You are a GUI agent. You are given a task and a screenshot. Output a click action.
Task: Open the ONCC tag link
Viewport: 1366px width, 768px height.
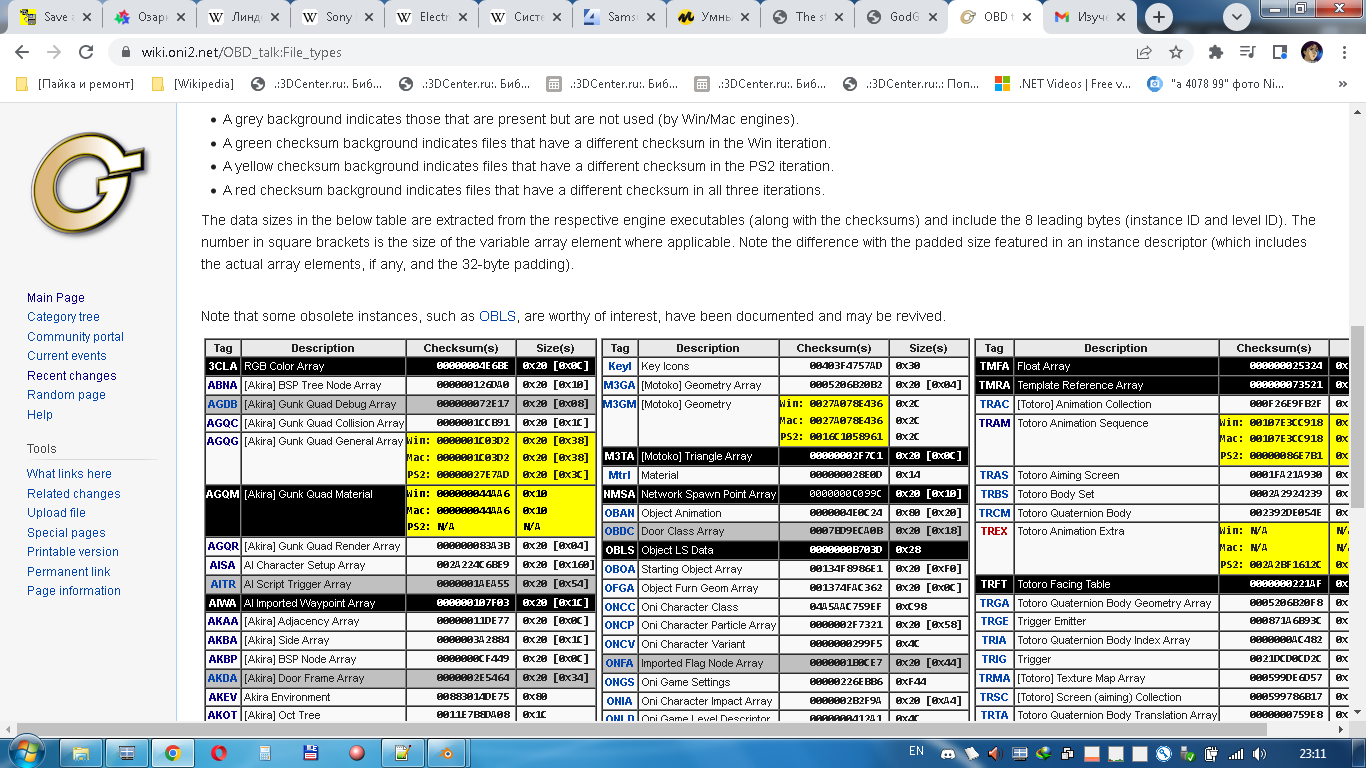[x=620, y=607]
